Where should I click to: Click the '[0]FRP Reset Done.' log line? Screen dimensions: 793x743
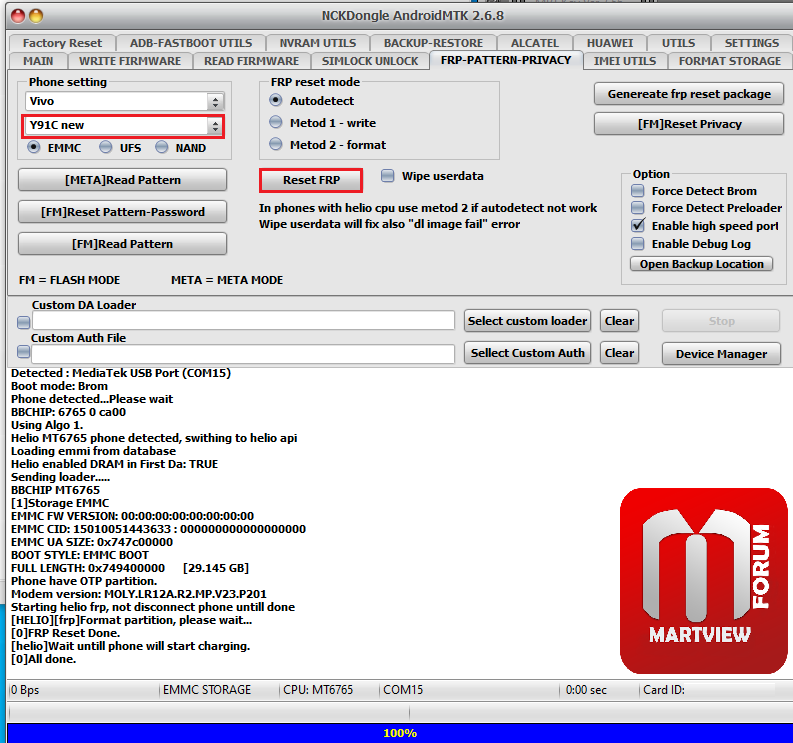65,633
